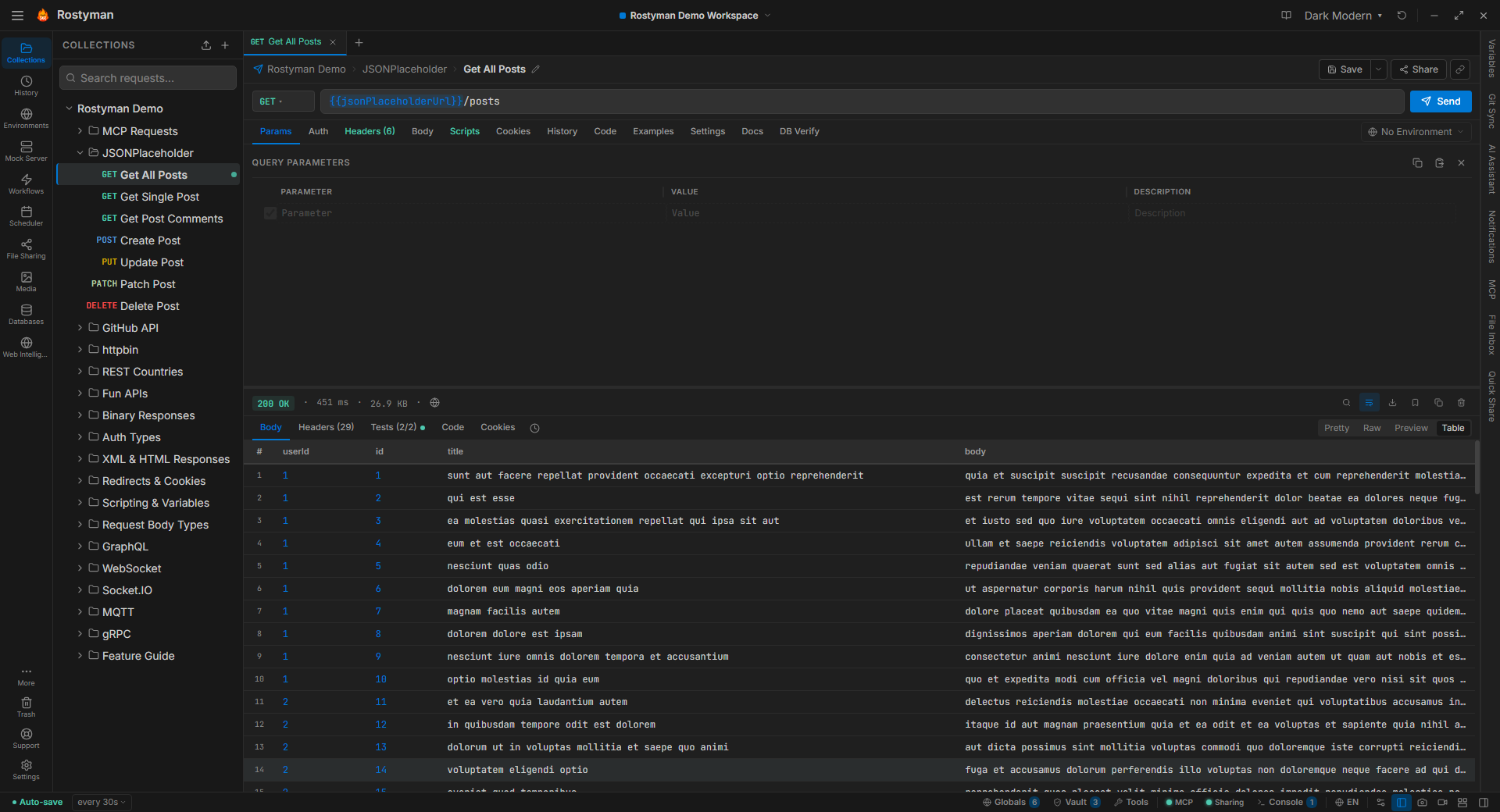Open the Databases panel
The image size is (1500, 812).
pos(26,315)
